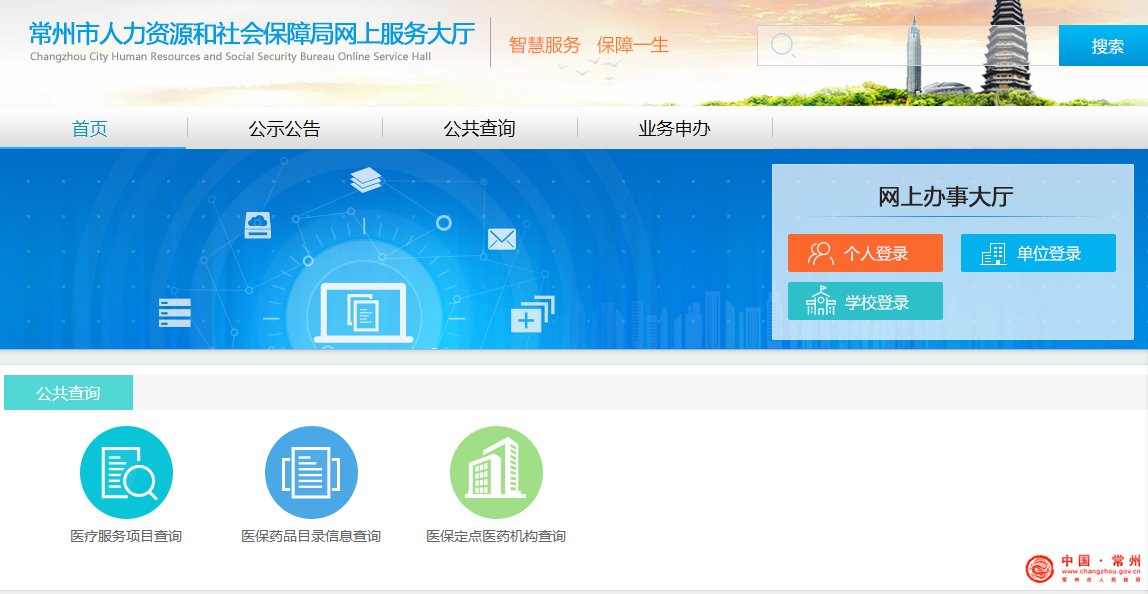Image resolution: width=1148 pixels, height=594 pixels.
Task: Click the 医保定点医药机构查询 link
Action: (496, 536)
